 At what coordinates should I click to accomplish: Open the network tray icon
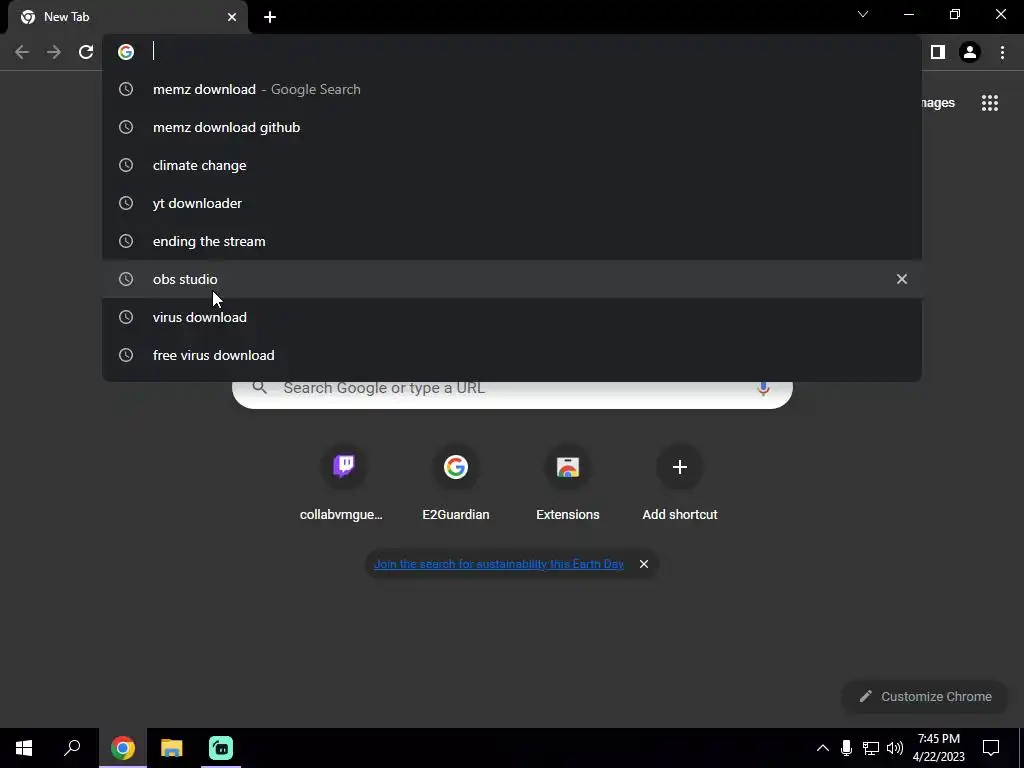pos(871,748)
